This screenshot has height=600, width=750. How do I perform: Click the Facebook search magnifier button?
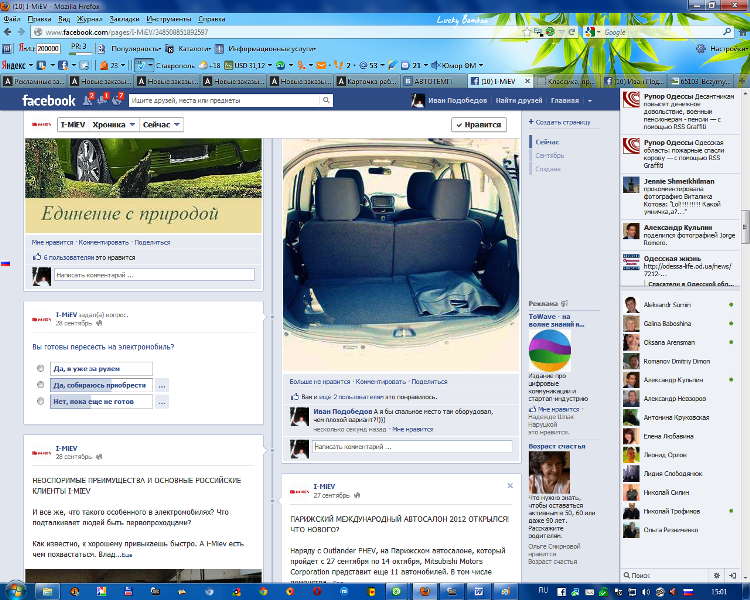[x=326, y=100]
